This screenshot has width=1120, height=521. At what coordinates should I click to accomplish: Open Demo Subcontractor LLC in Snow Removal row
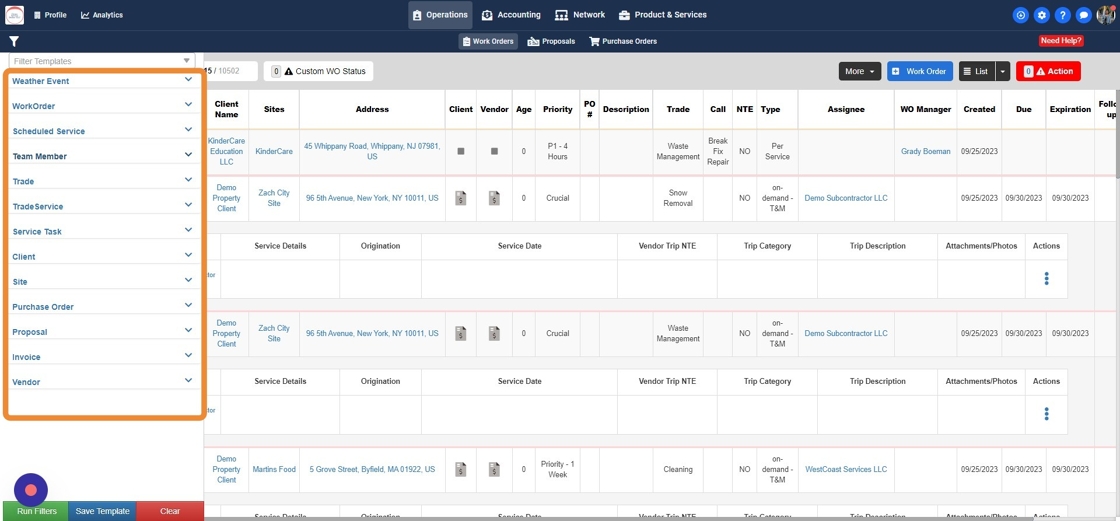[846, 198]
